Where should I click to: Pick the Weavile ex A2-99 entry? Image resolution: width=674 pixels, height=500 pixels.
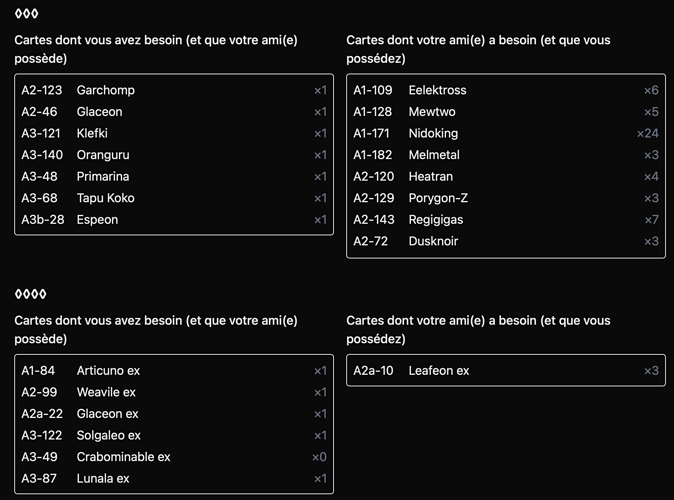[x=174, y=393]
